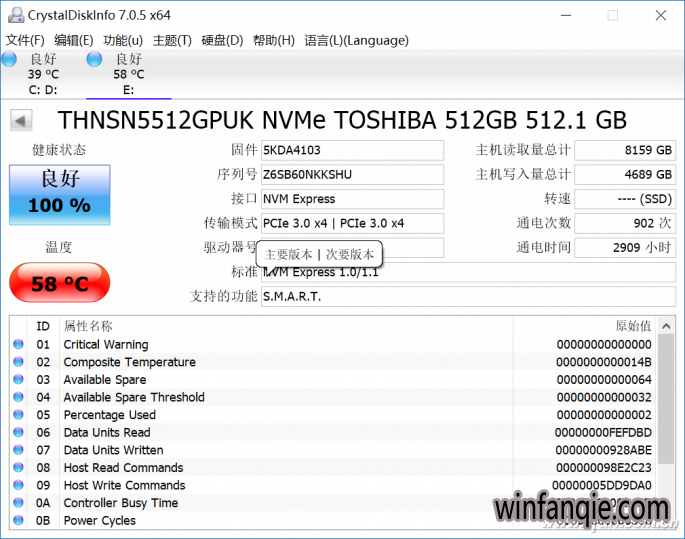
Task: Open the 硬盘(D) menu
Action: 222,41
